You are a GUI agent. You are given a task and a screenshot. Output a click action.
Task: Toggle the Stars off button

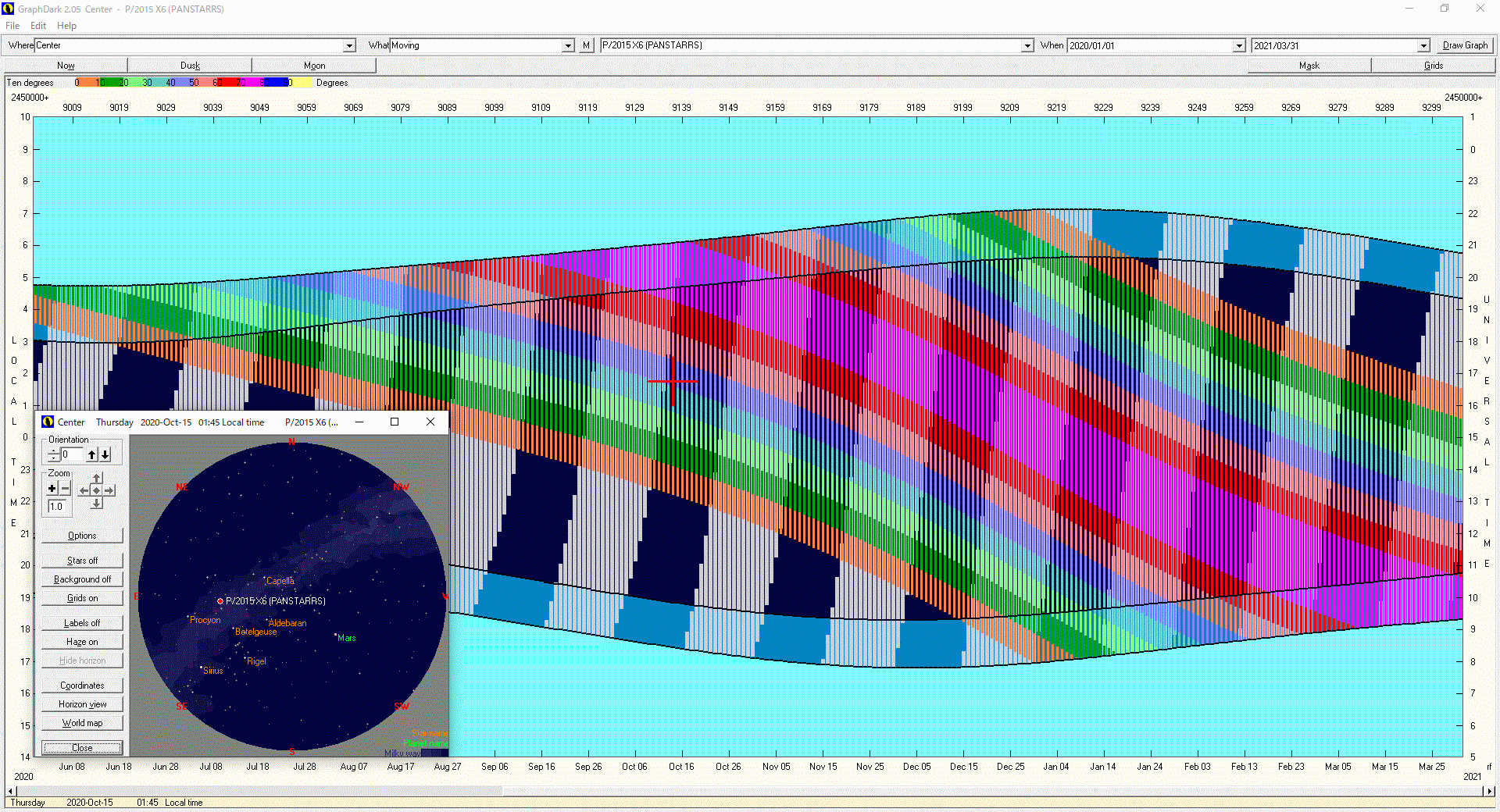point(82,561)
